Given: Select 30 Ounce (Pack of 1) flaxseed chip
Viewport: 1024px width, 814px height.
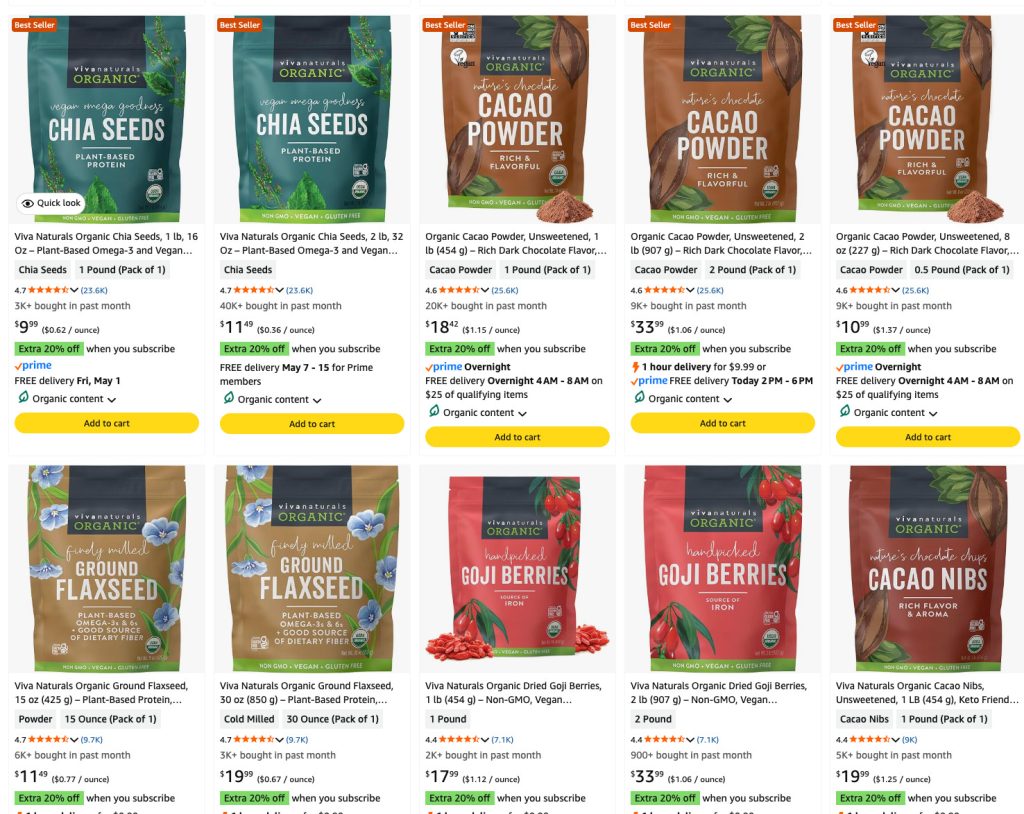Looking at the screenshot, I should pyautogui.click(x=332, y=719).
